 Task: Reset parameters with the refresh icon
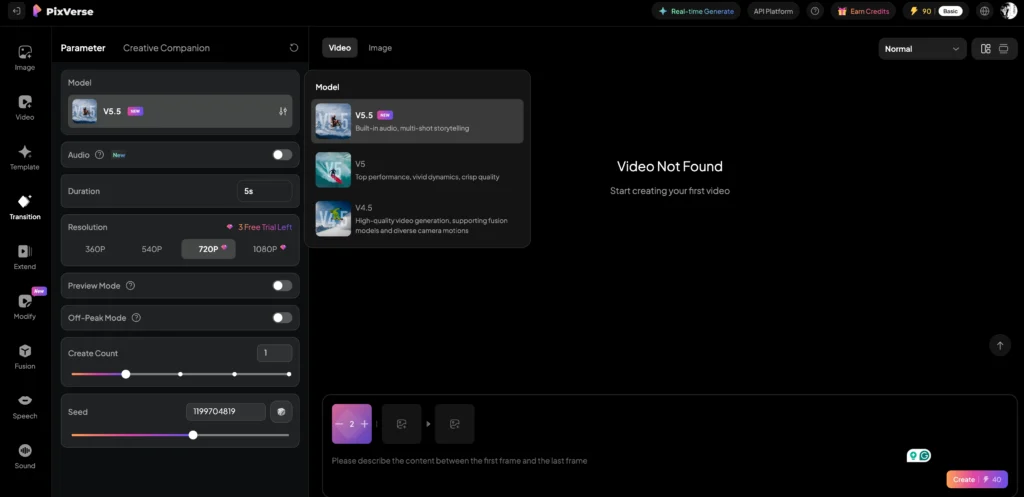294,48
